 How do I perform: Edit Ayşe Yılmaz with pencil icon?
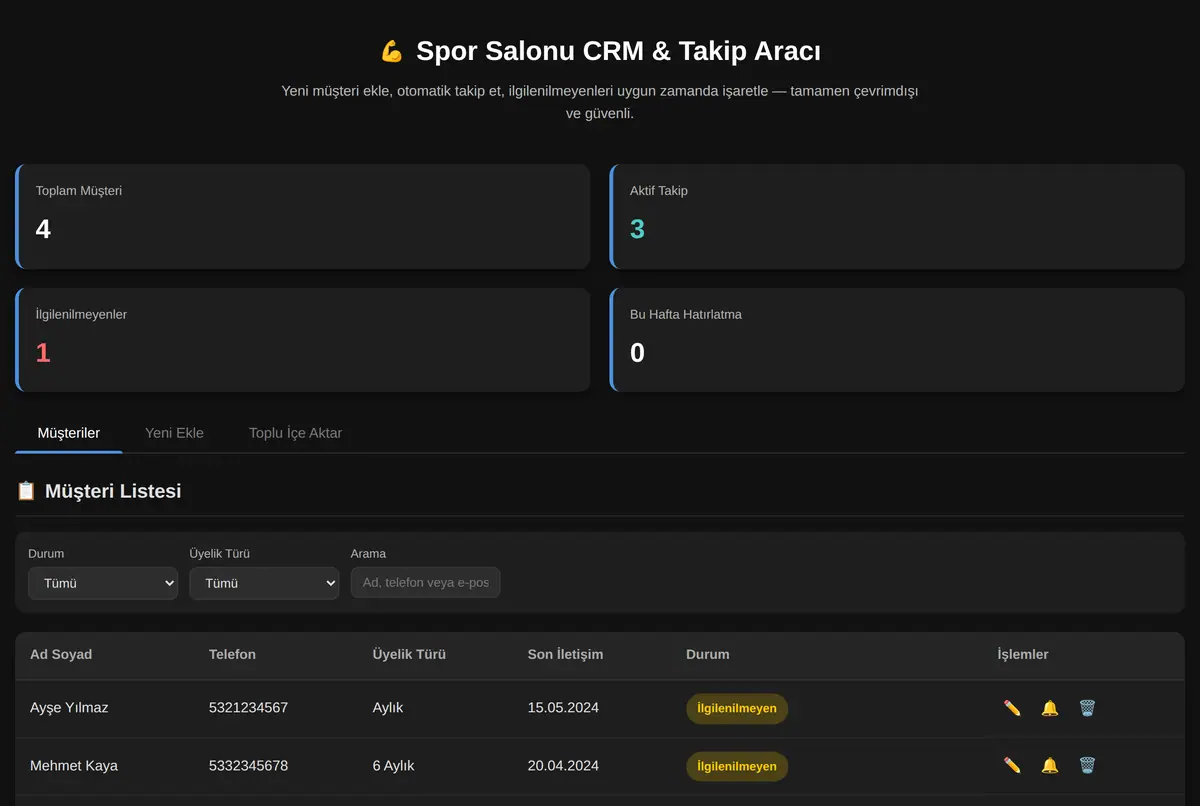coord(1012,708)
